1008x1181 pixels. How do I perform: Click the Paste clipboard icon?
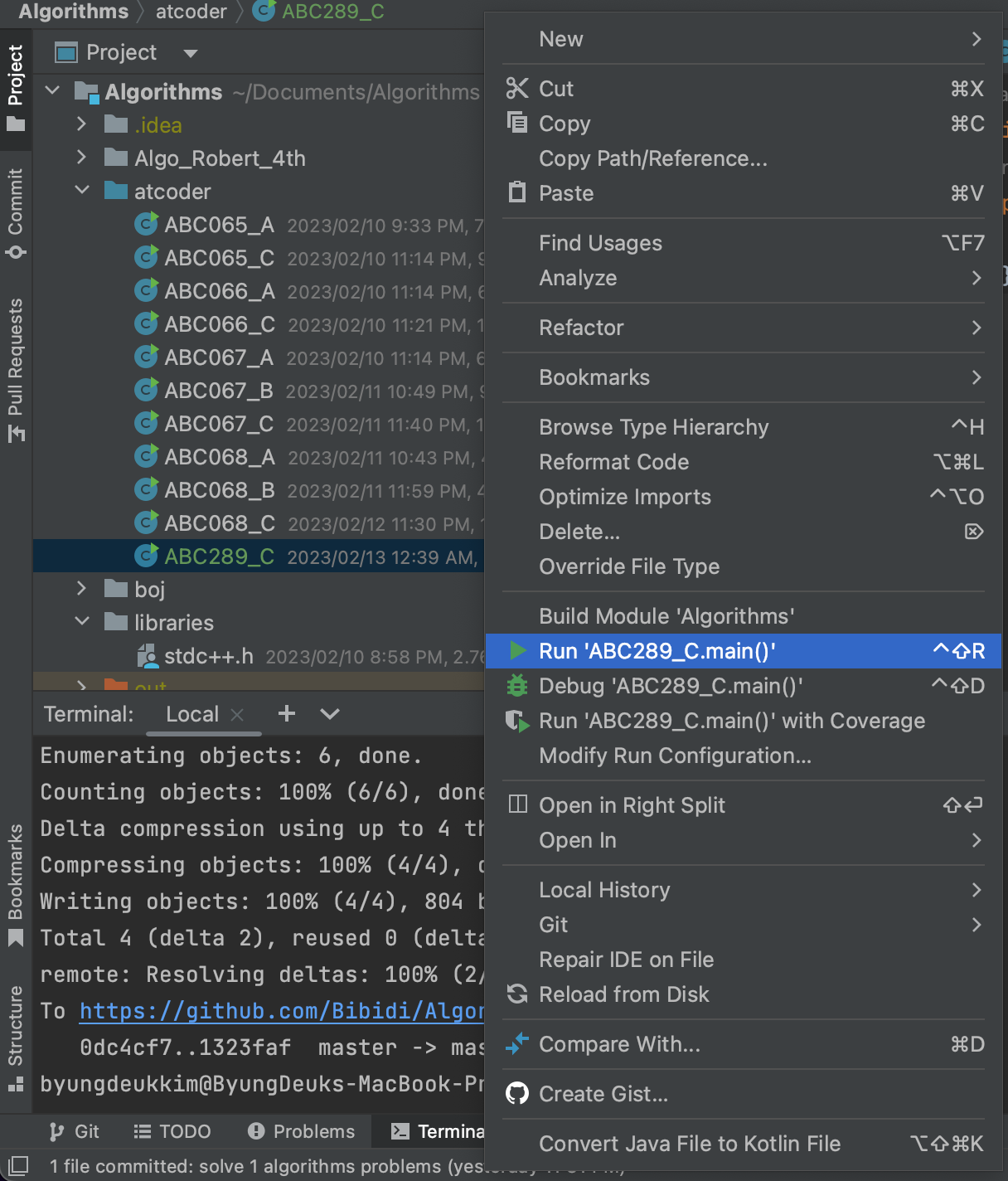[x=517, y=192]
